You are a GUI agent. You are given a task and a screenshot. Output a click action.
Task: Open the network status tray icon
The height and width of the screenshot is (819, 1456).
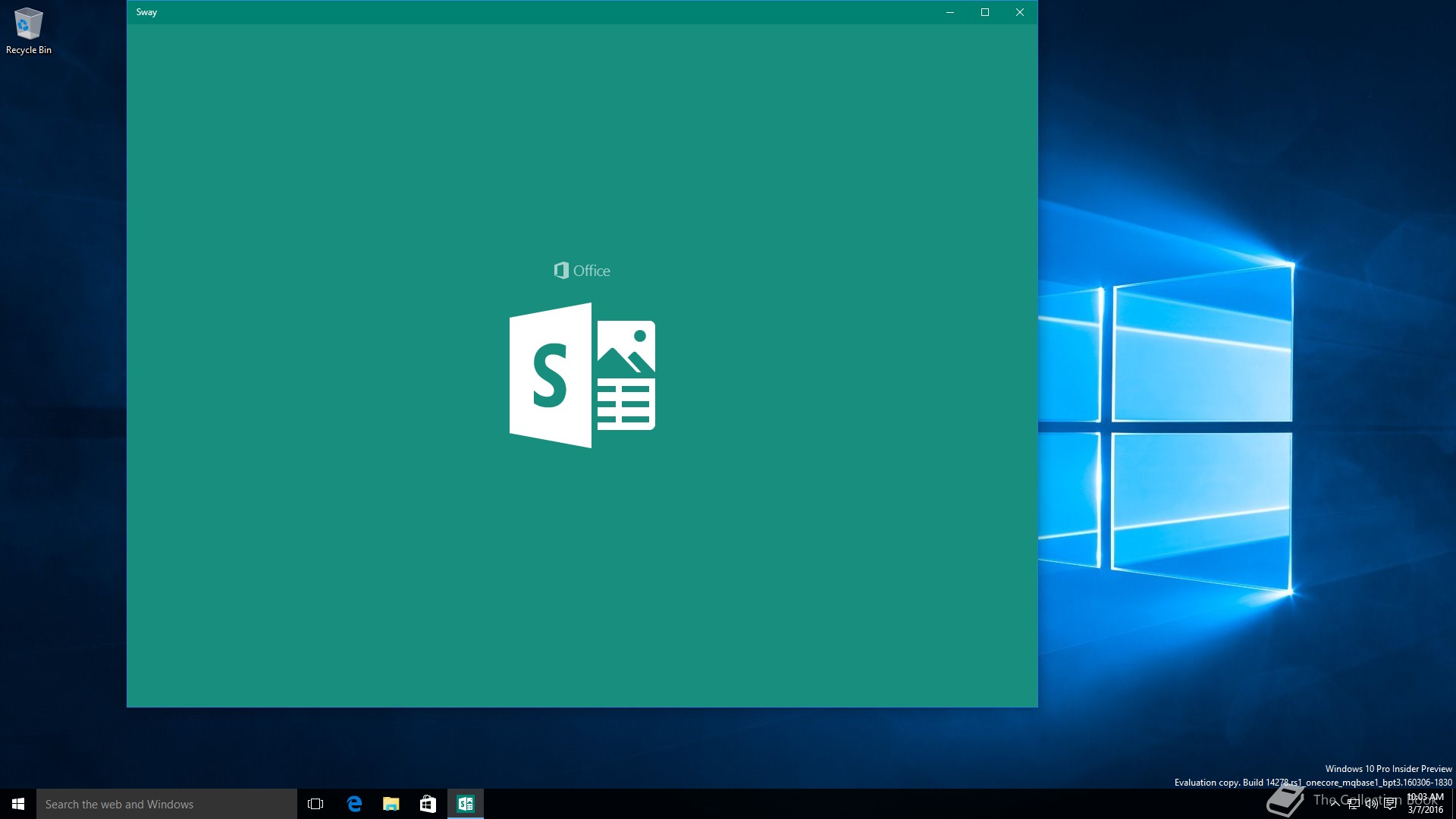tap(1354, 804)
